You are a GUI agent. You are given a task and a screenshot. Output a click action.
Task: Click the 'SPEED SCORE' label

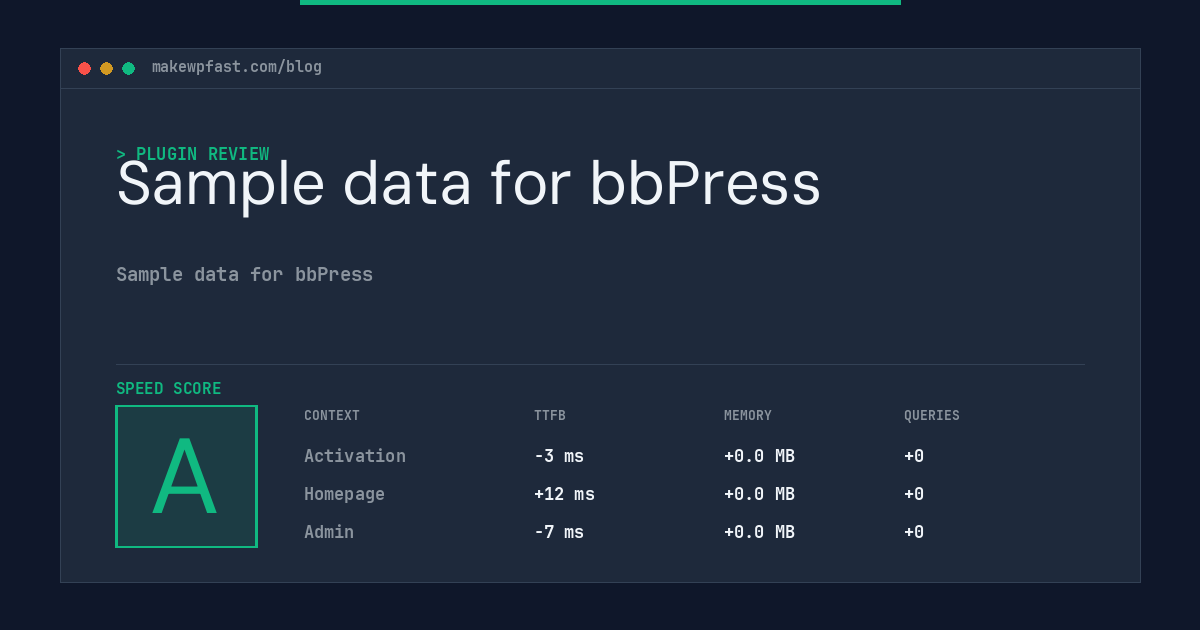169,389
